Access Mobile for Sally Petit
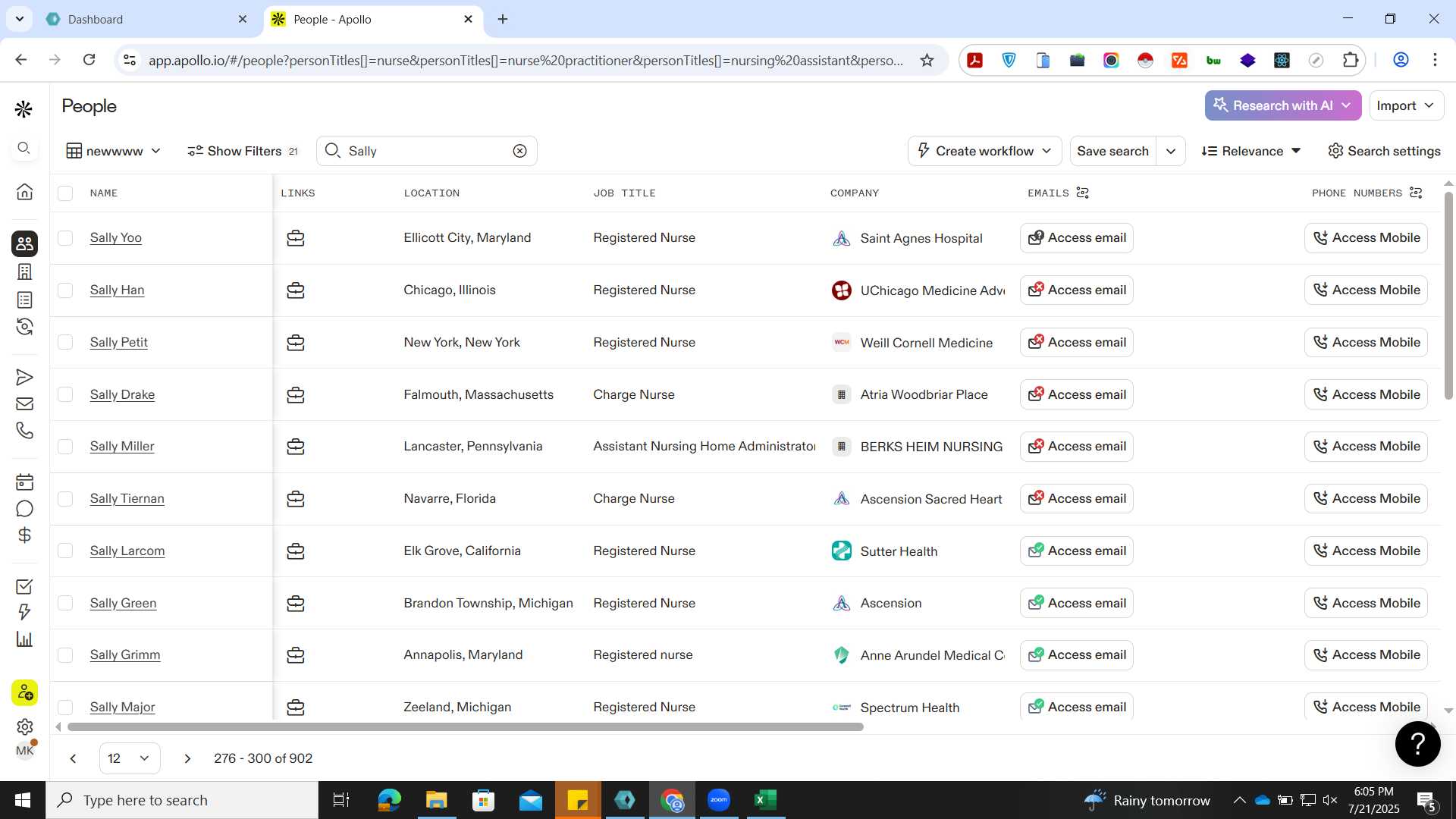The image size is (1456, 819). coord(1366,343)
